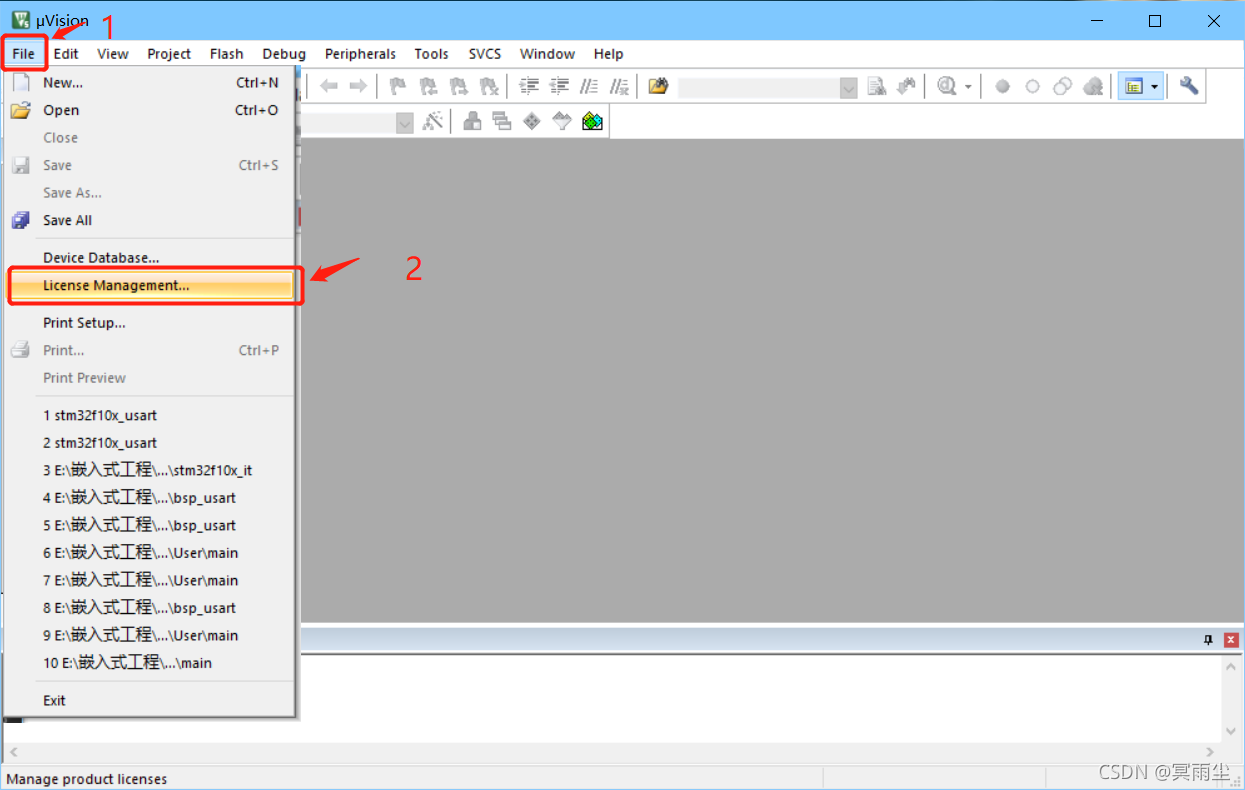The height and width of the screenshot is (790, 1245).
Task: Expand the find text combo box dropdown
Action: 849,88
